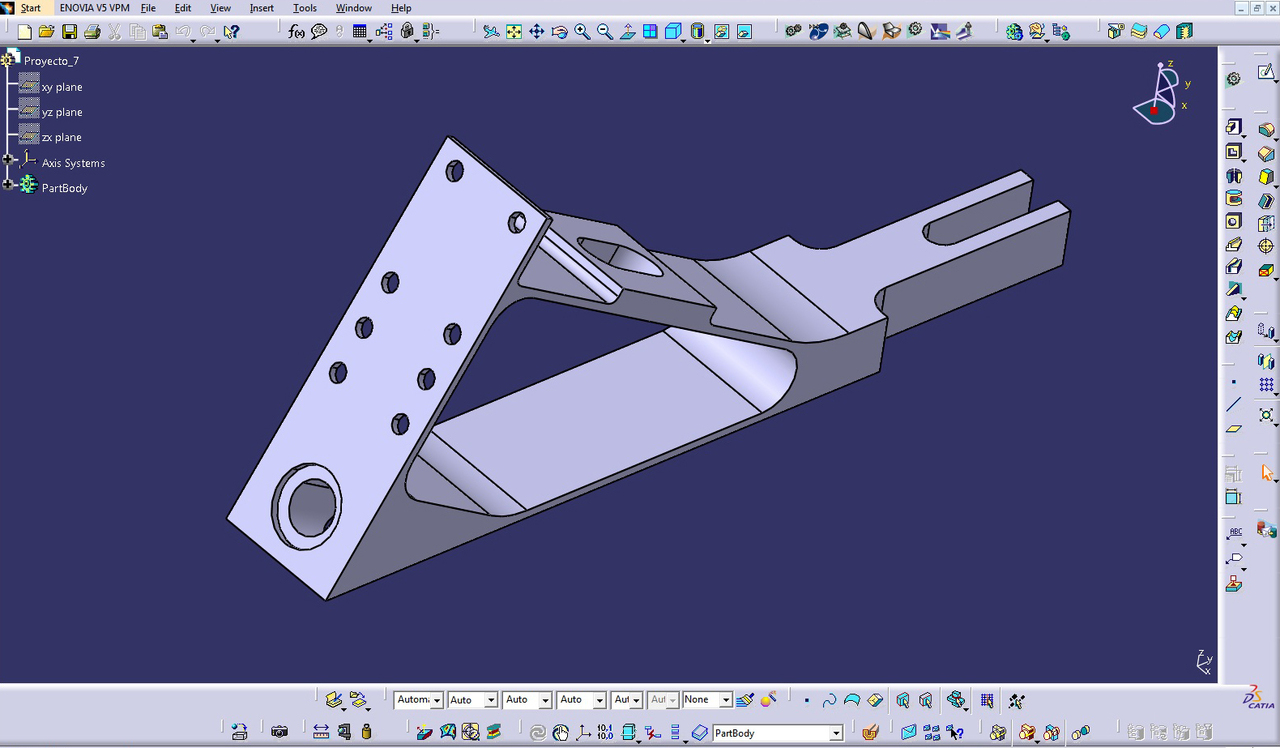Click the Fit All In icon
Screen dimensions: 1280x748
514,32
